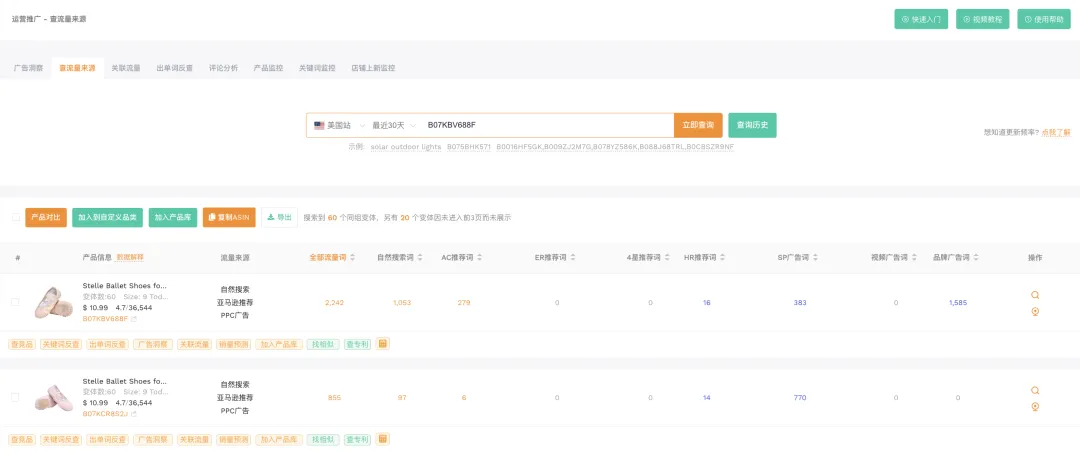
Task: Click the 复制ASIN copy button
Action: tap(229, 218)
